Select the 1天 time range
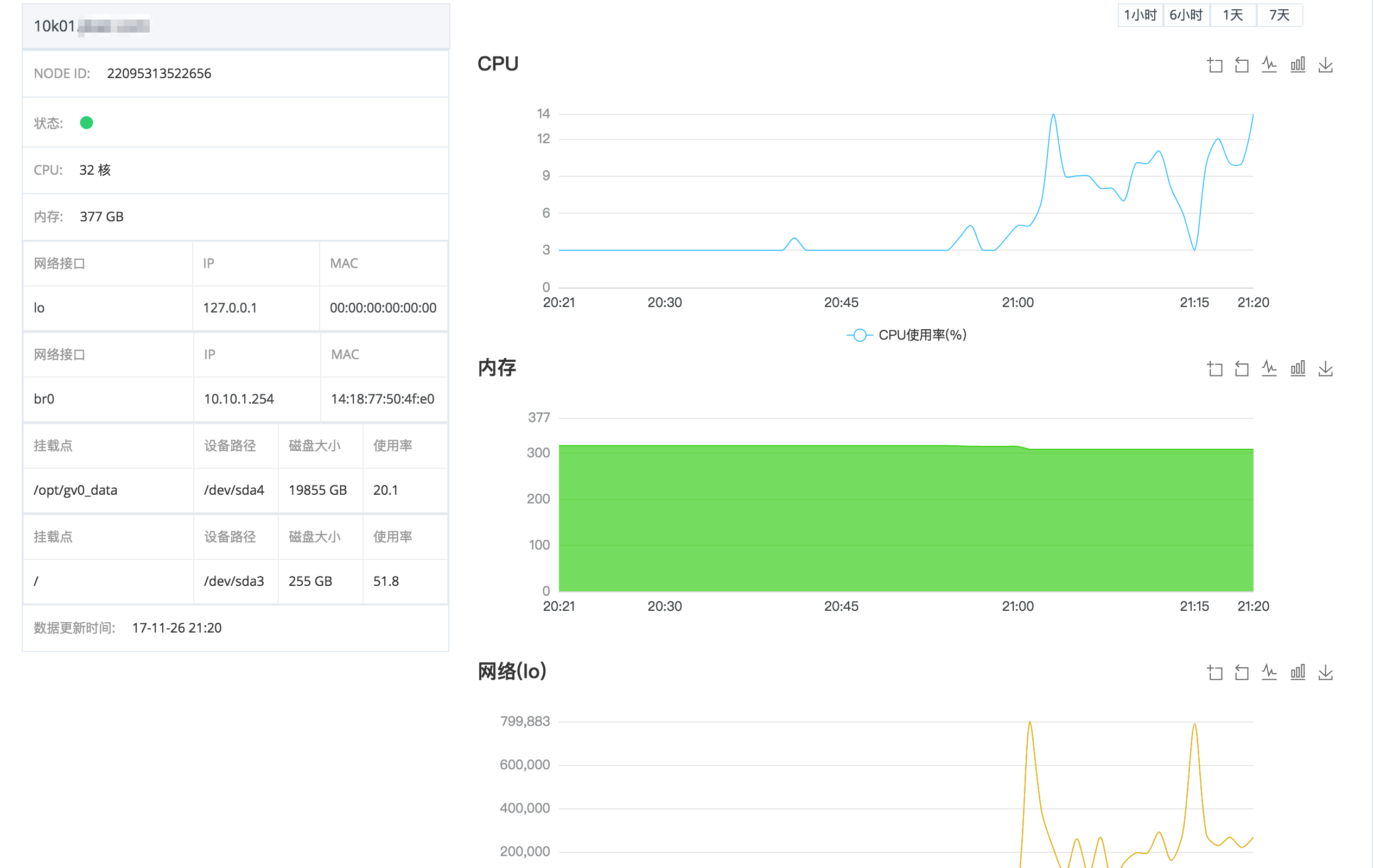 (1233, 15)
